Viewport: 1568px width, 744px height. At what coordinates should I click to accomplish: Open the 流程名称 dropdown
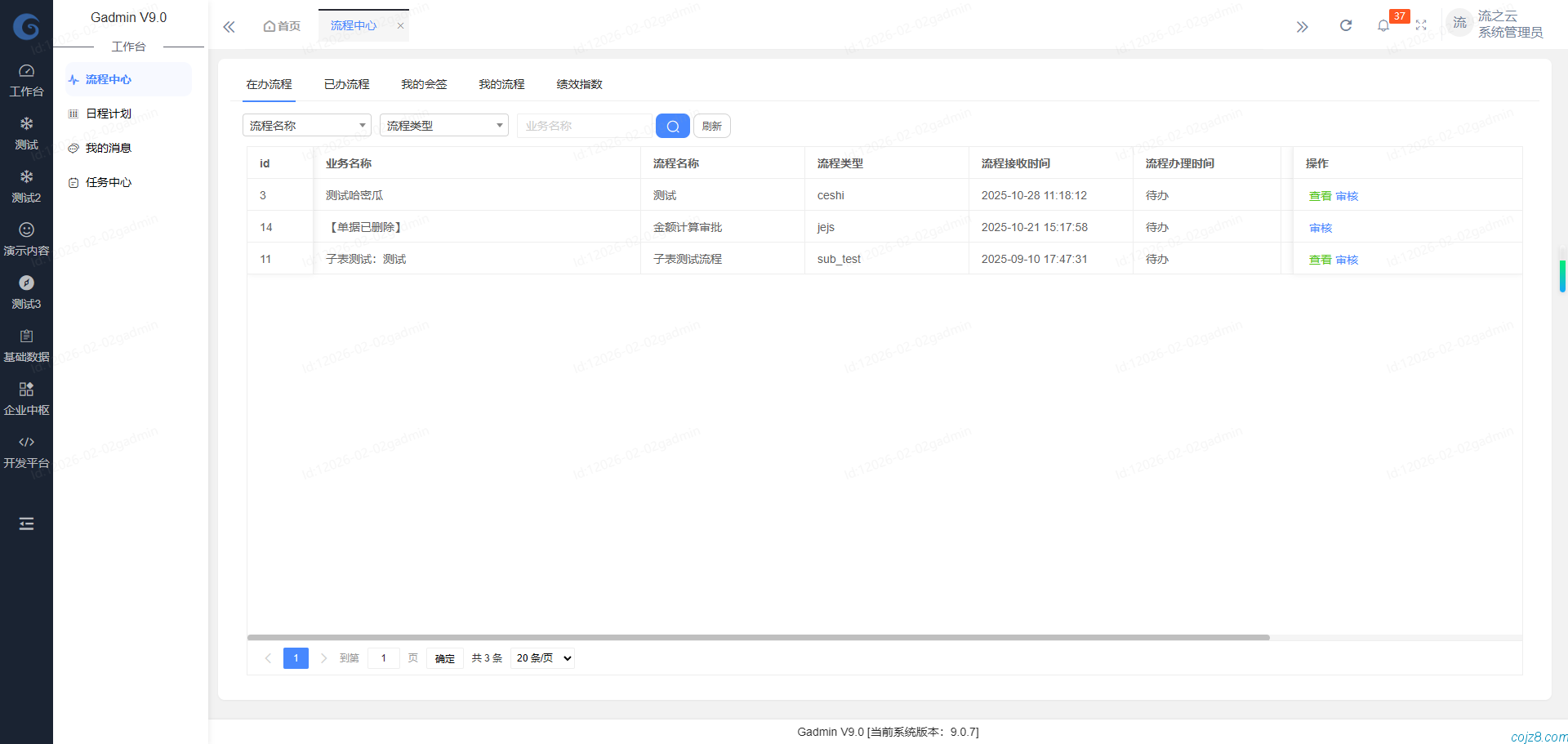(306, 125)
